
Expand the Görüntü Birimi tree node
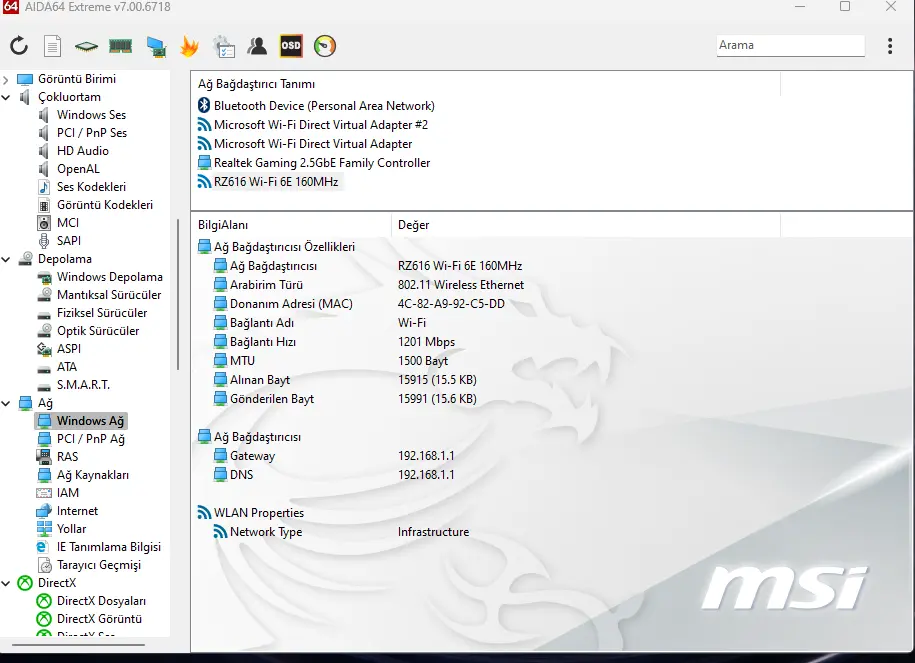[6, 79]
